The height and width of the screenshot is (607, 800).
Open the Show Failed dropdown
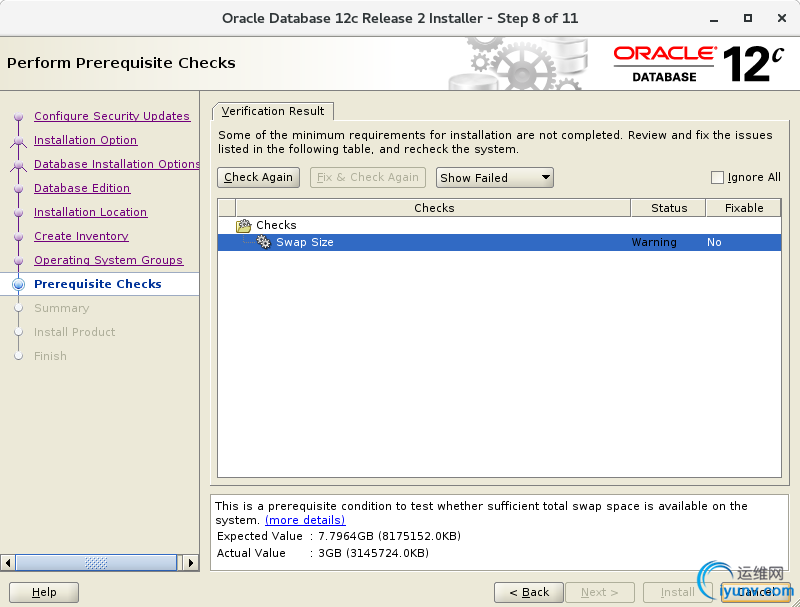[x=494, y=178]
